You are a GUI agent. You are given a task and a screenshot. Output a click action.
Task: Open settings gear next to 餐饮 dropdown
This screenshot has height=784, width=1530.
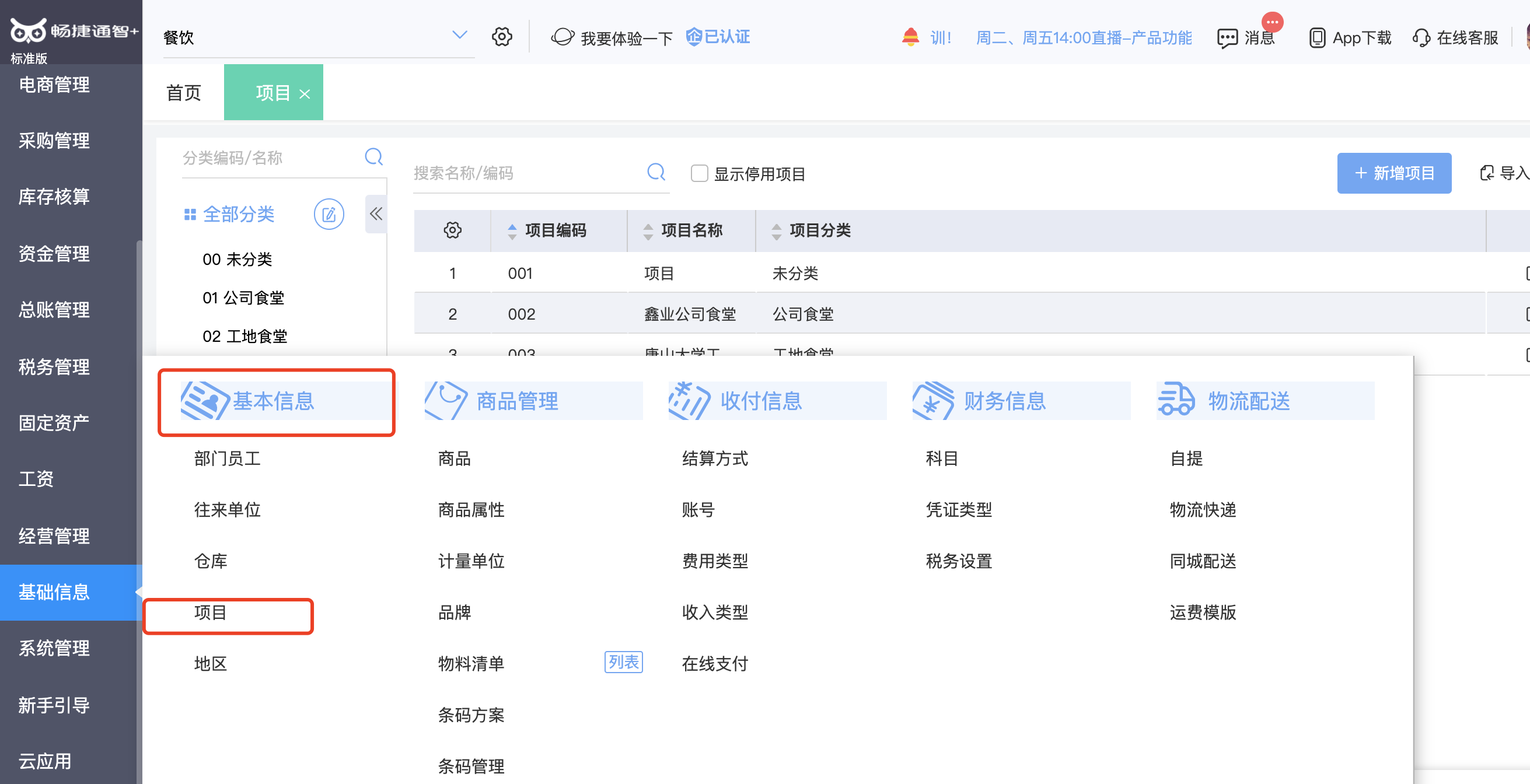502,37
